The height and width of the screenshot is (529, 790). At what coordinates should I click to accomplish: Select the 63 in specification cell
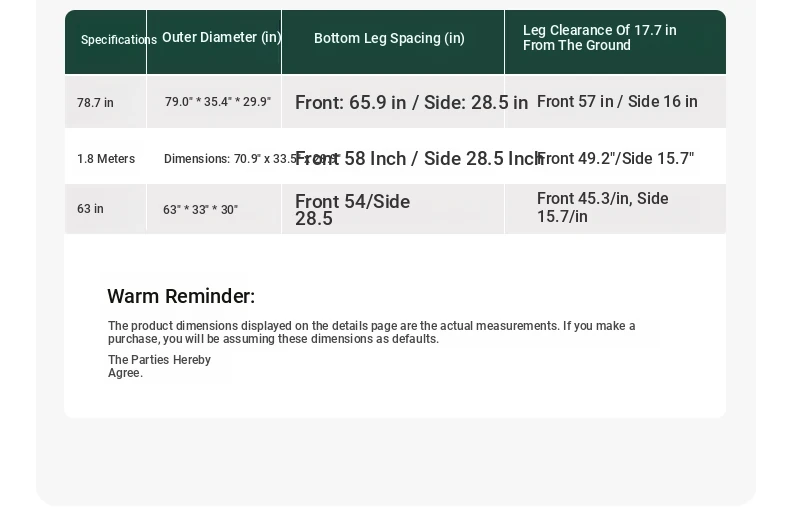90,209
